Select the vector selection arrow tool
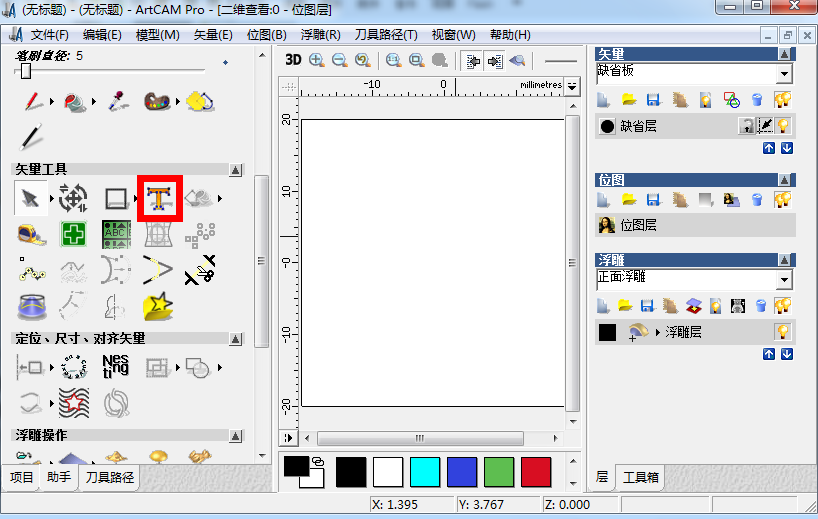The width and height of the screenshot is (818, 519). click(30, 198)
